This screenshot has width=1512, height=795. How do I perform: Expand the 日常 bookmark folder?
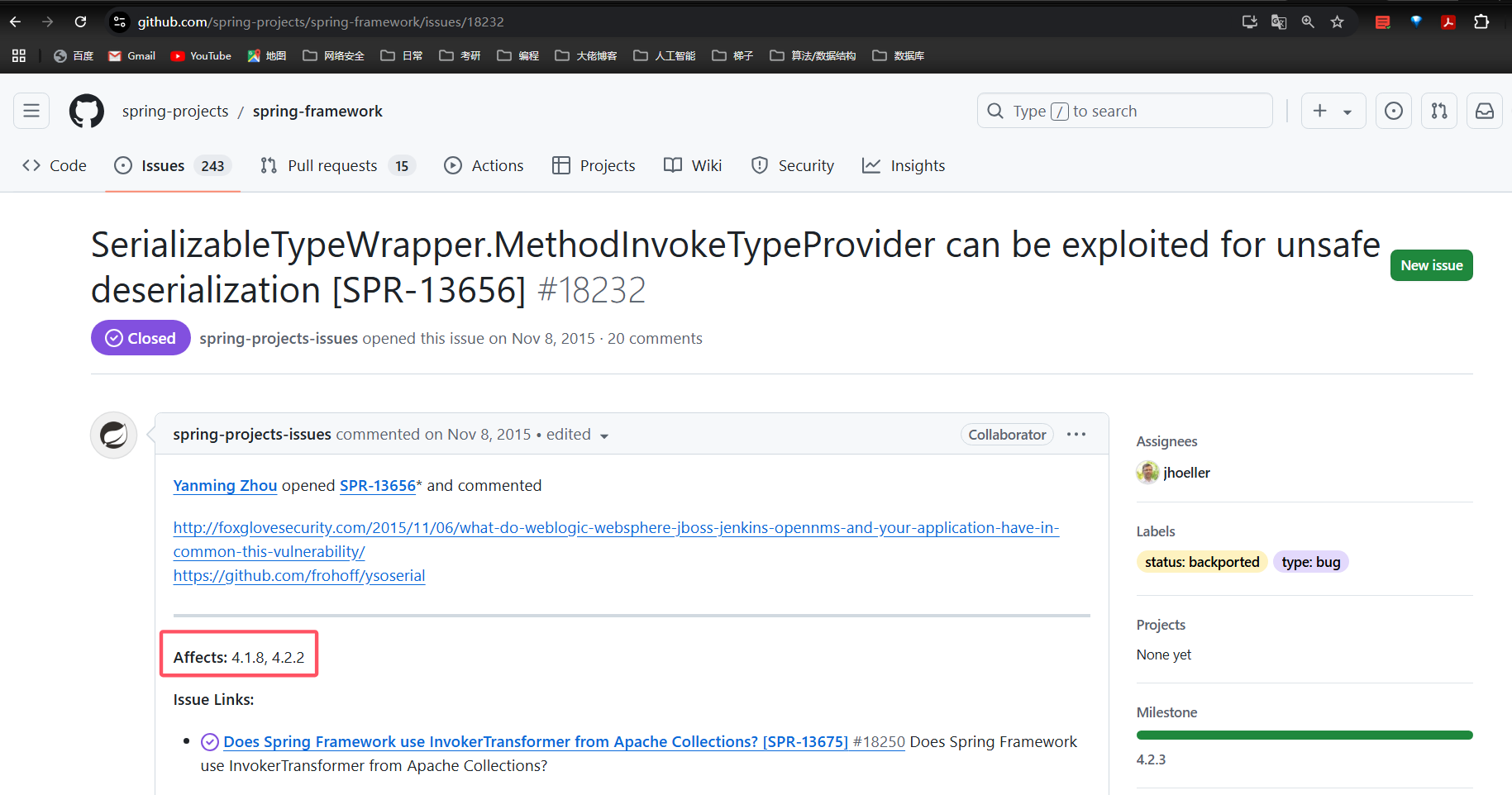[x=402, y=55]
